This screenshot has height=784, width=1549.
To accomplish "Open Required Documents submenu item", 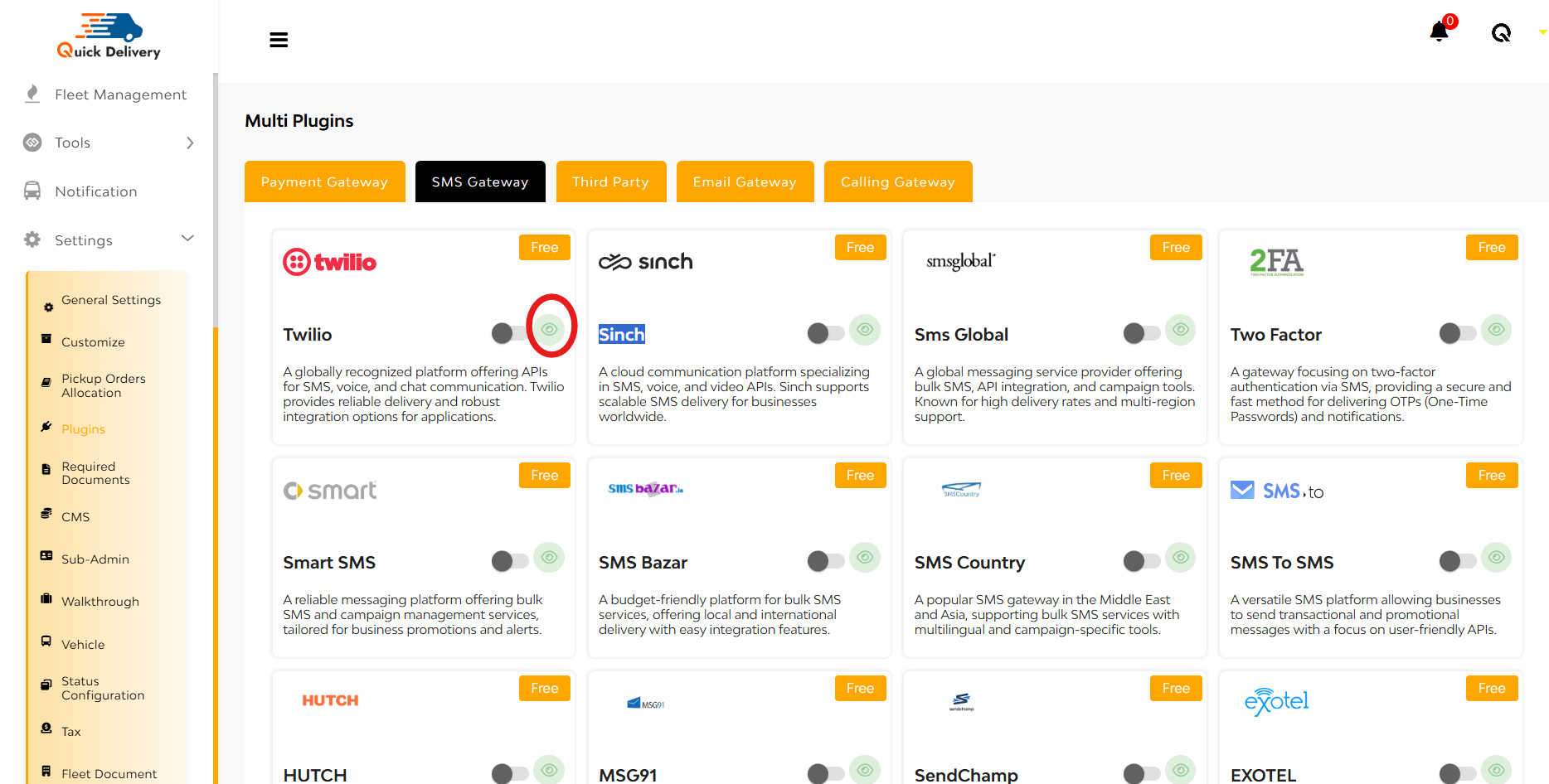I will click(x=95, y=473).
